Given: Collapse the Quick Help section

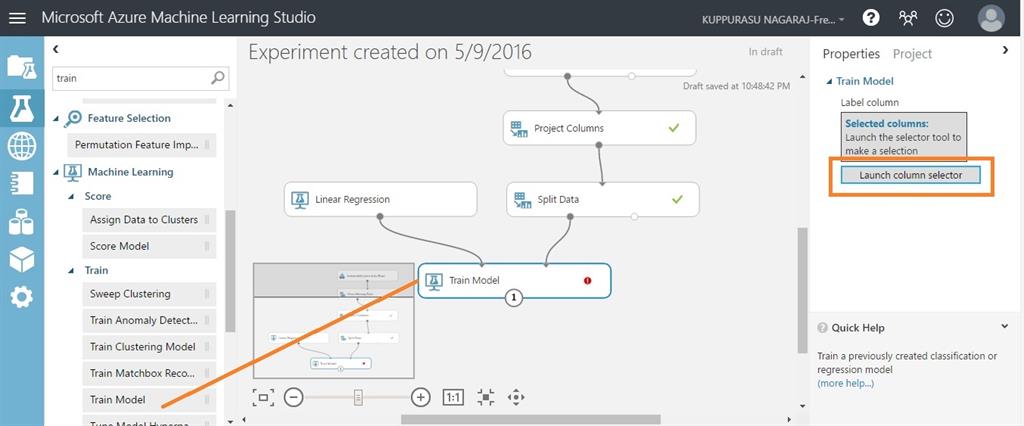Looking at the screenshot, I should (x=1004, y=326).
